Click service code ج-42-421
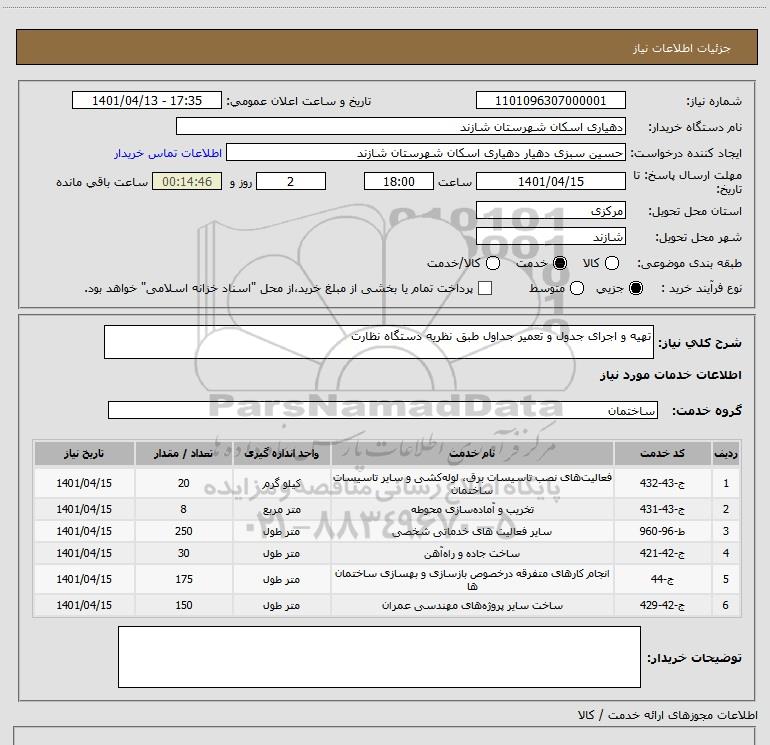This screenshot has width=770, height=745. click(662, 553)
